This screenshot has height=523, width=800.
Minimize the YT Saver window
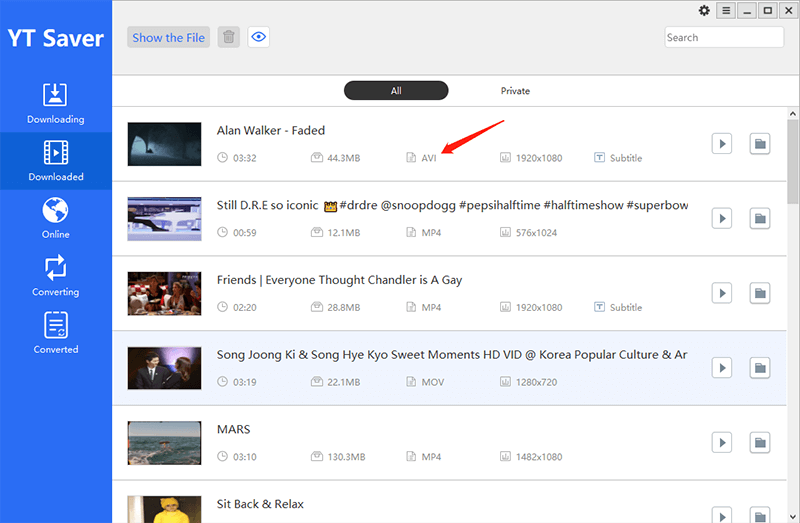[x=747, y=11]
